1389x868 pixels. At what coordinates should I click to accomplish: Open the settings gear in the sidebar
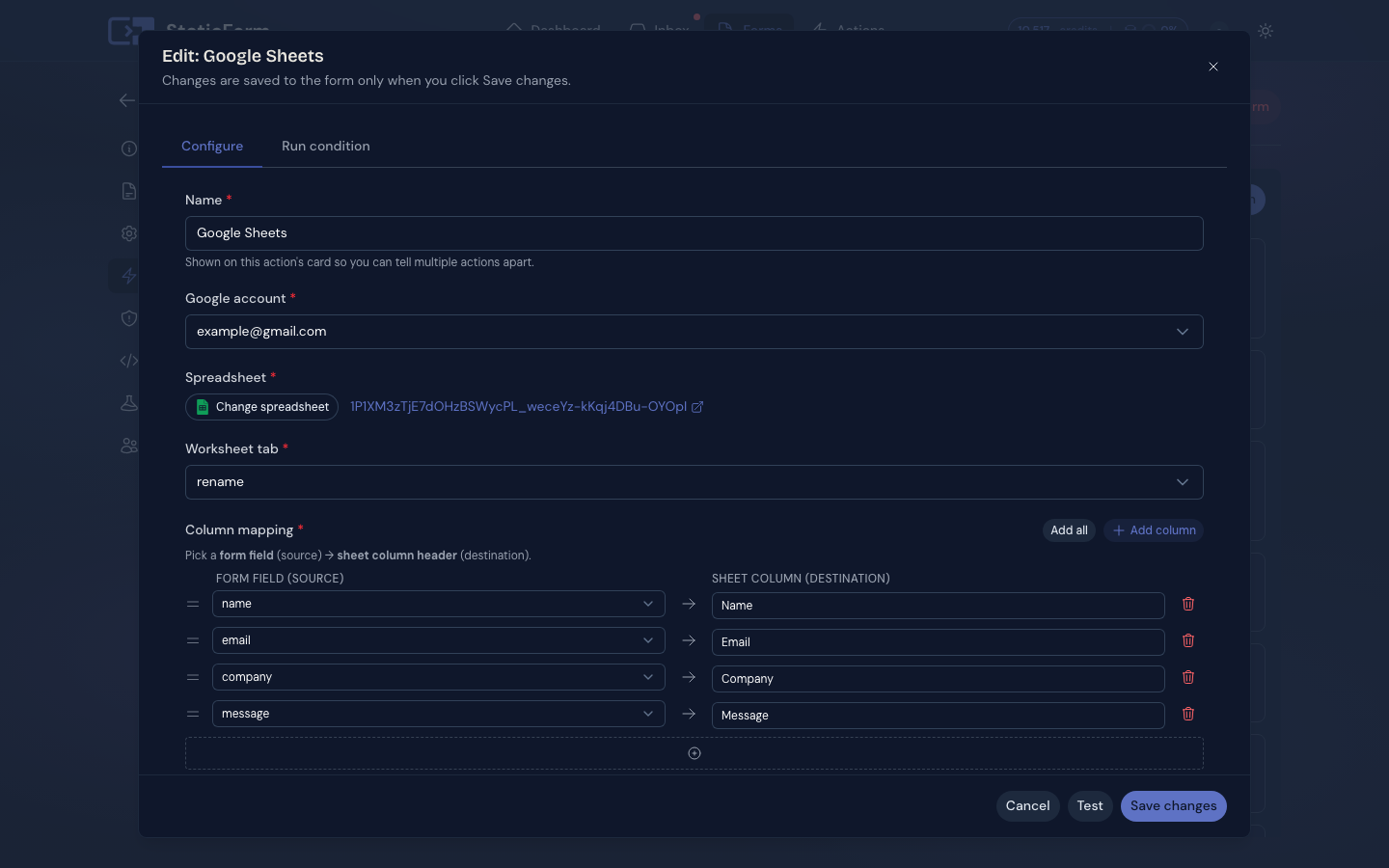point(129,233)
